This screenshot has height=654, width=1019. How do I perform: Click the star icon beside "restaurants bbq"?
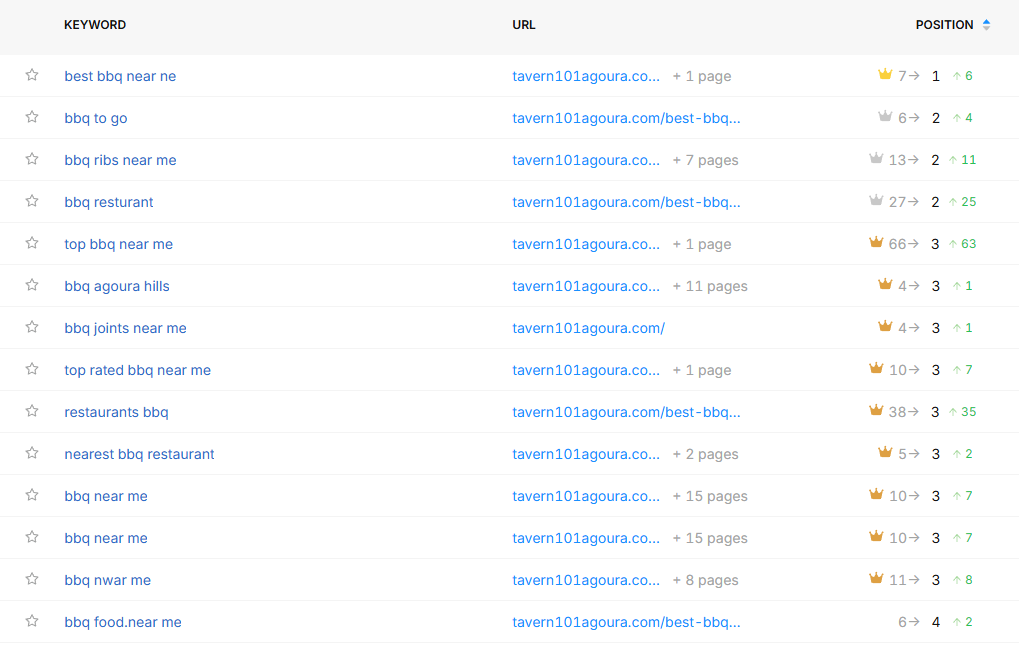pyautogui.click(x=32, y=411)
